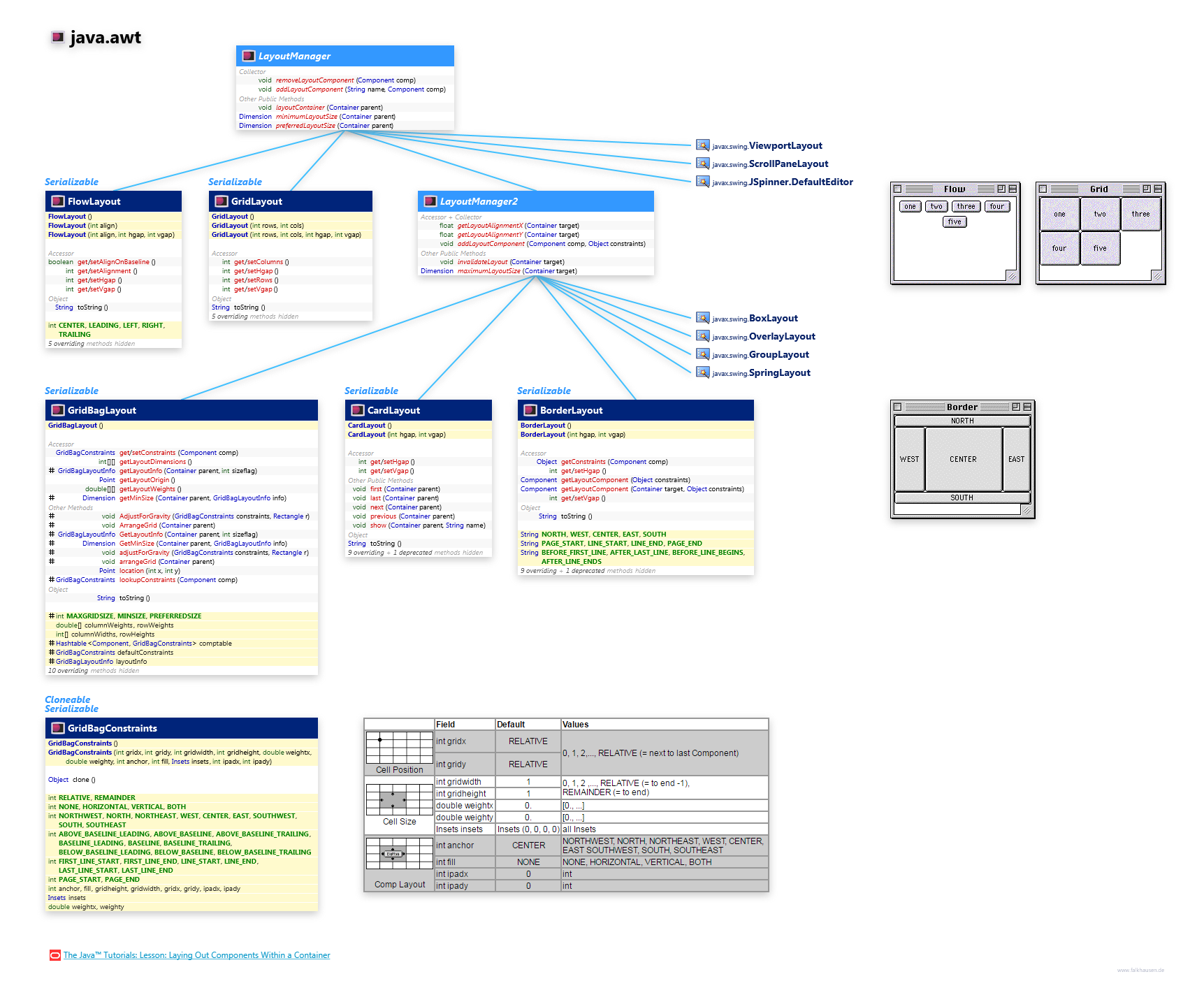
Task: Click the GridBagConstraints class icon
Action: tap(58, 728)
